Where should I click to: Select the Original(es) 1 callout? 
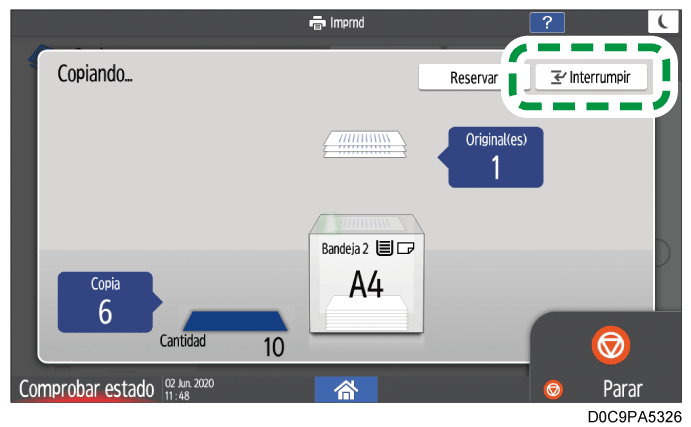[495, 157]
